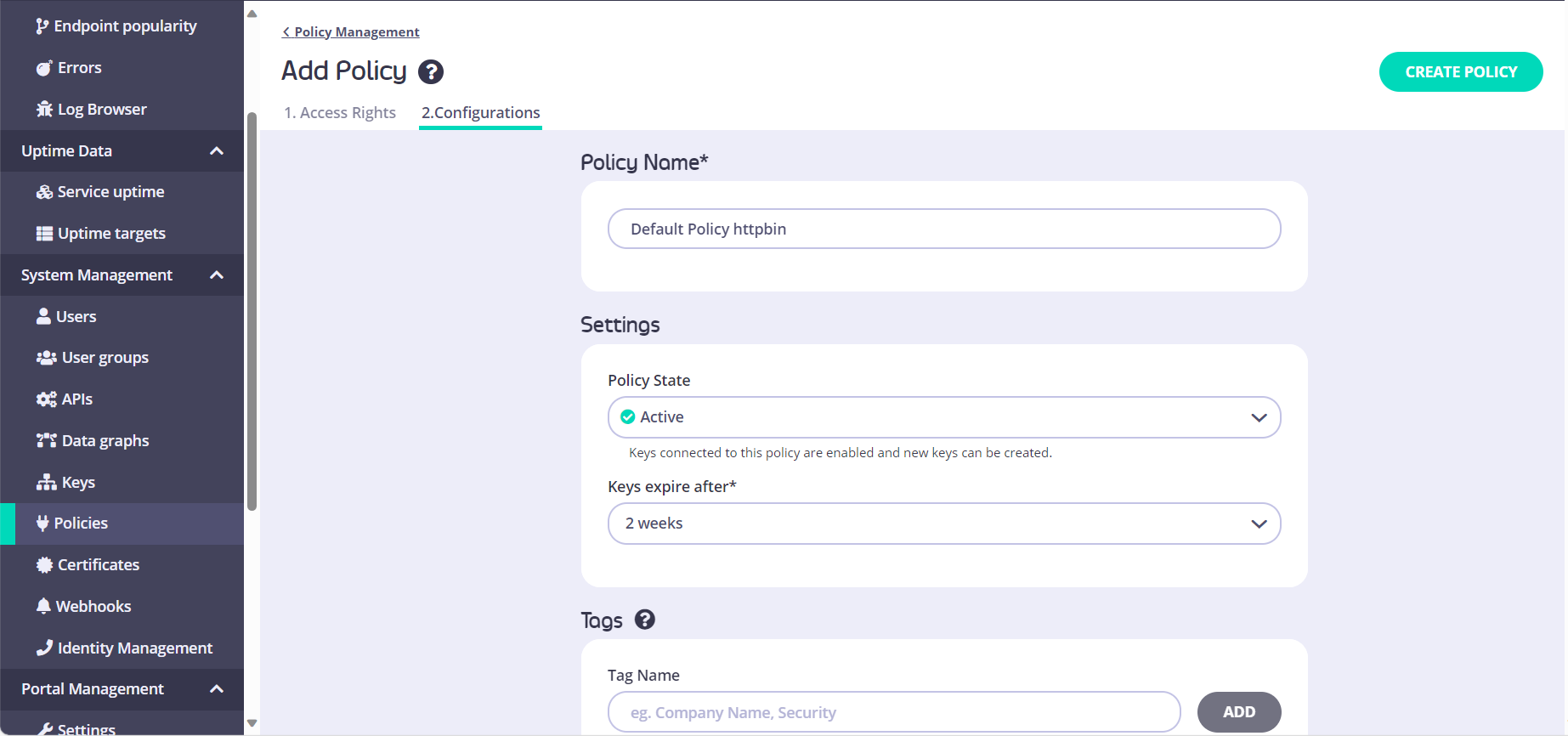
Task: Open help icon next to Add Policy
Action: (x=431, y=72)
